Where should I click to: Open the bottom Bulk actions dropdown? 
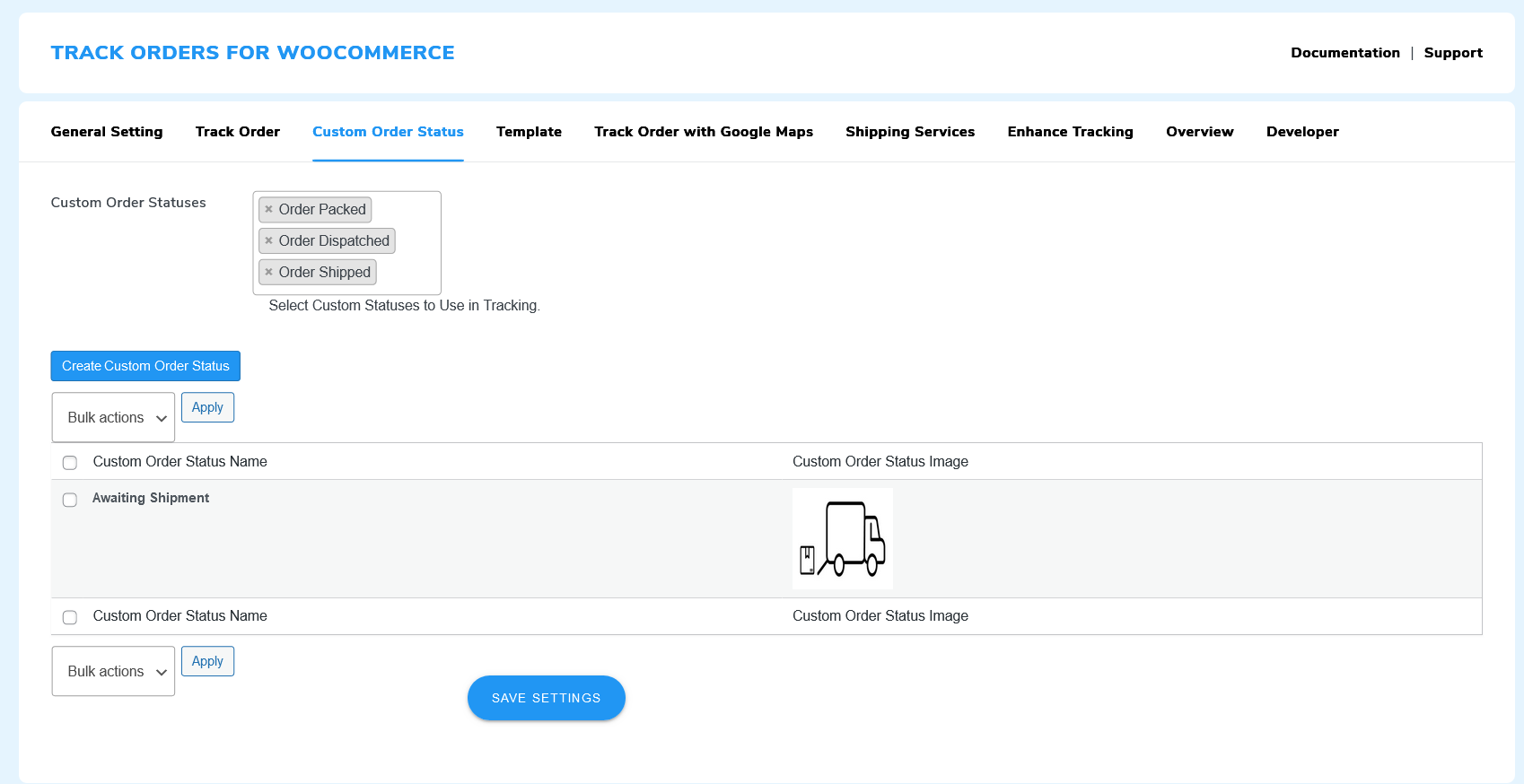pos(113,671)
